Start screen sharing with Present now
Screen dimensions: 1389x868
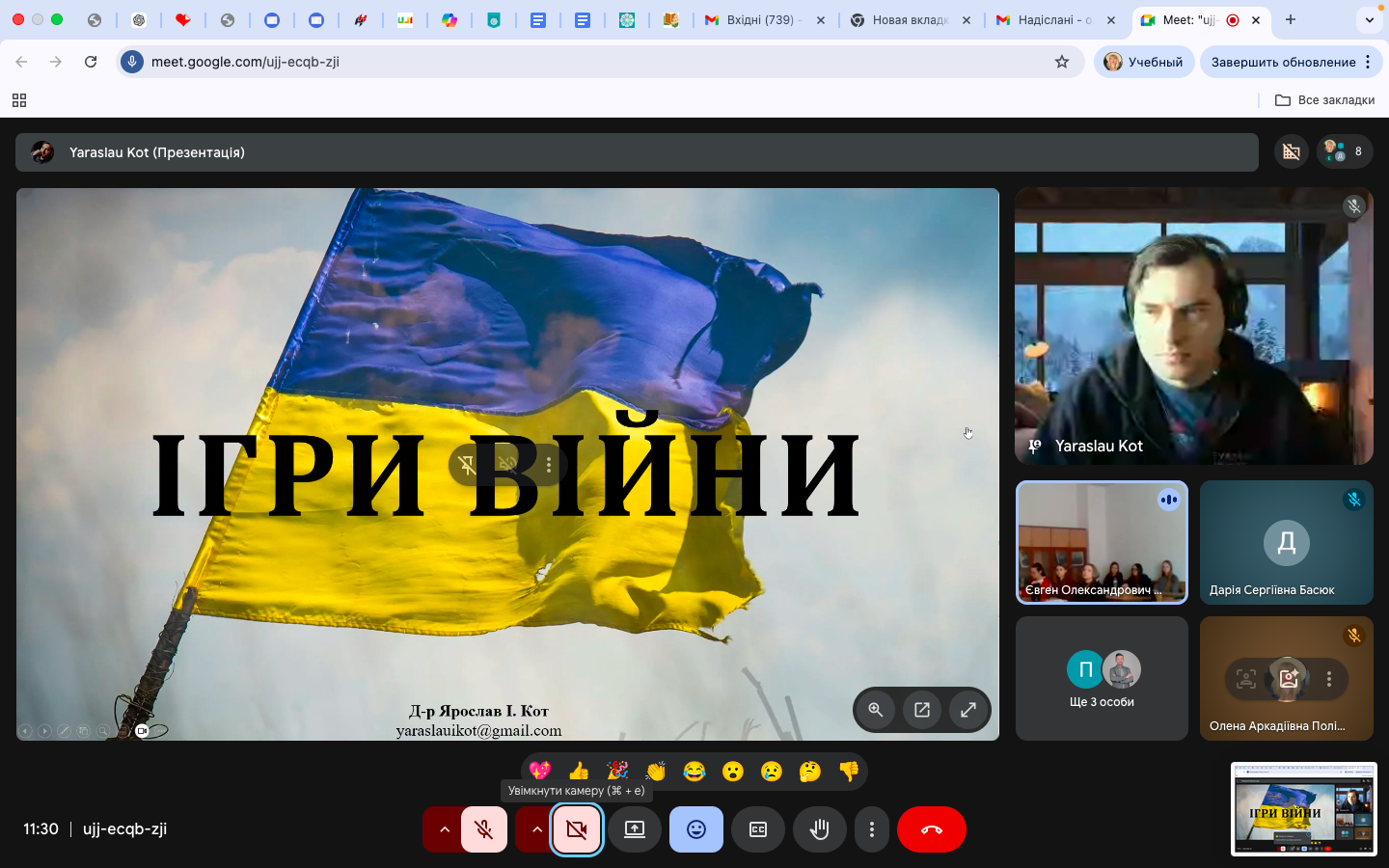click(x=635, y=829)
